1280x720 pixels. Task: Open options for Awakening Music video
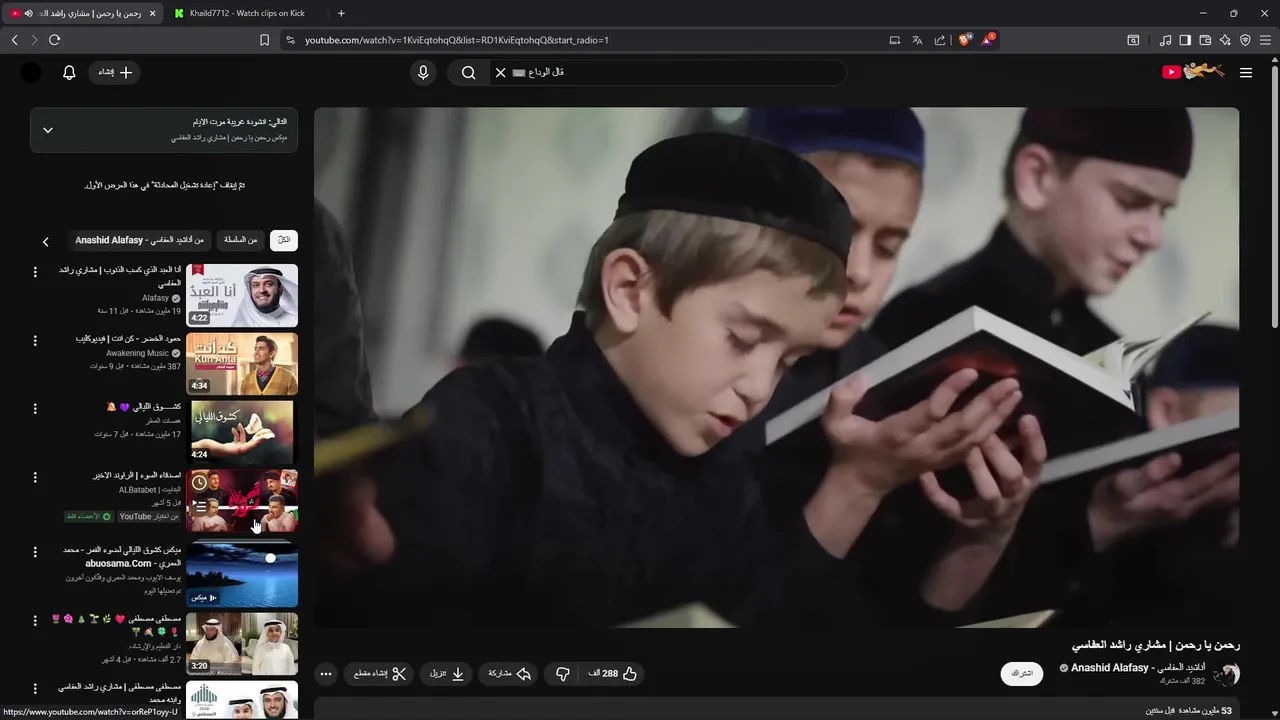(x=35, y=340)
